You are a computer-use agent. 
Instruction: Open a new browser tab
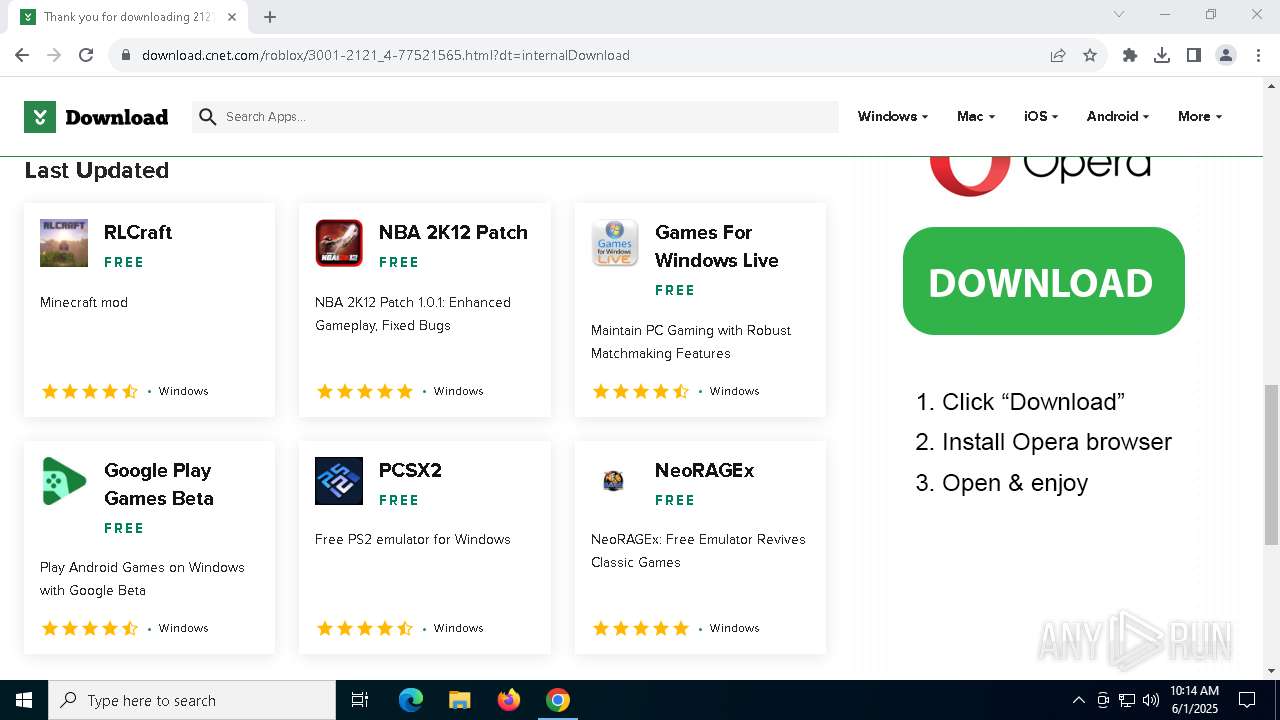coord(270,17)
